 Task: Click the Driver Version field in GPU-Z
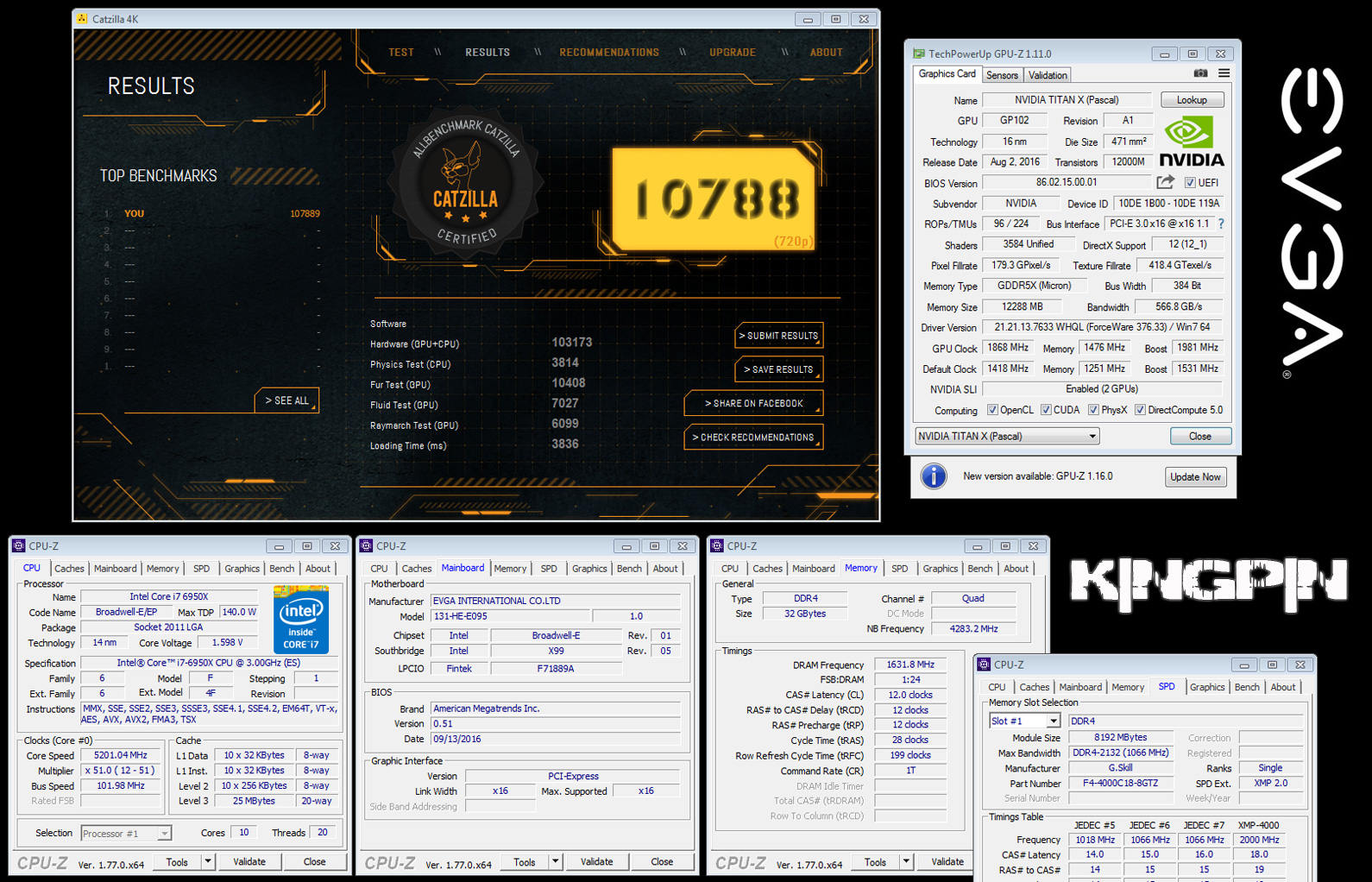[x=1102, y=327]
